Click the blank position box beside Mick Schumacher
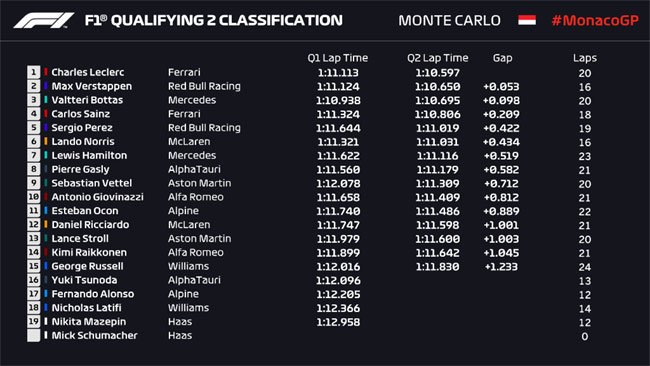 tap(34, 335)
